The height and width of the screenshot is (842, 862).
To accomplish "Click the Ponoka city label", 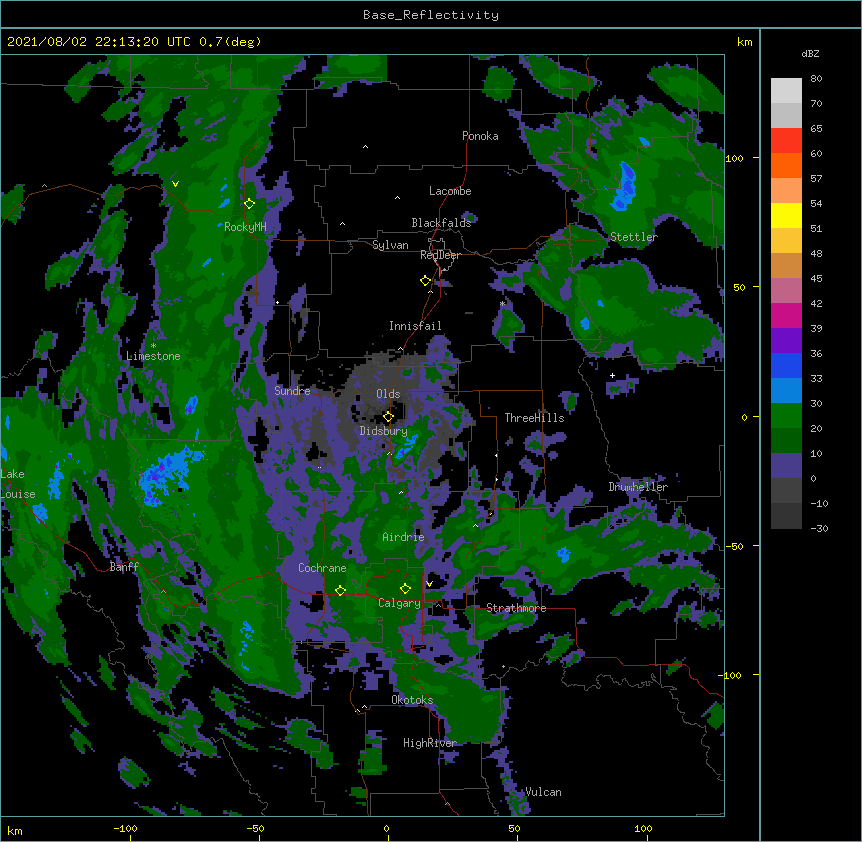I will click(480, 136).
